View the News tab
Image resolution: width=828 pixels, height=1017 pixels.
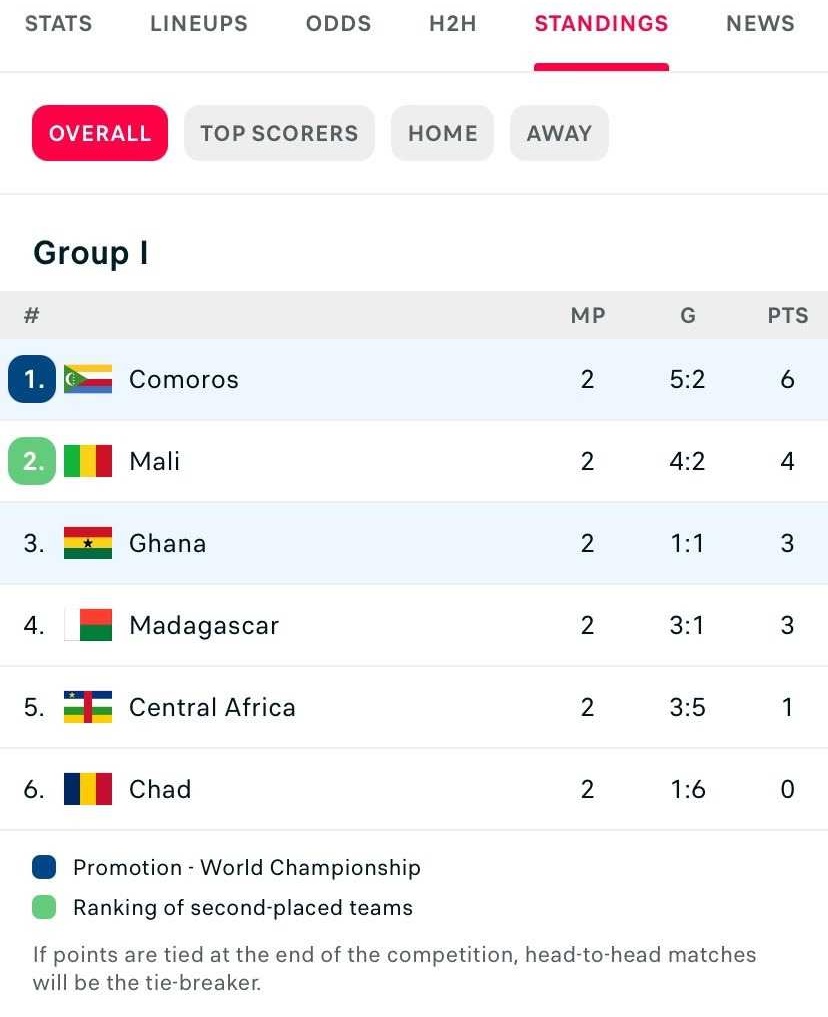tap(760, 23)
